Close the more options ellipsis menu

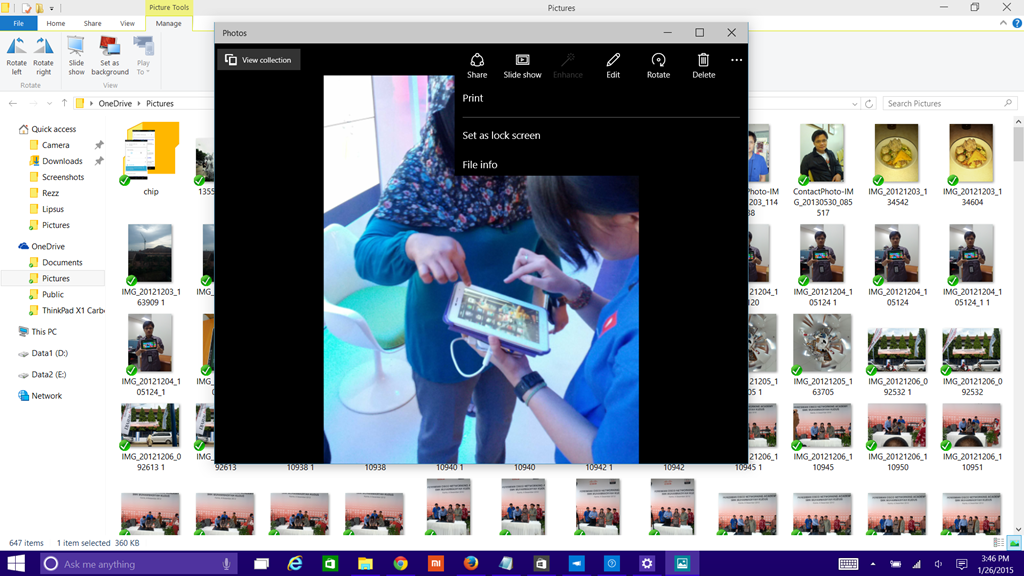[736, 60]
